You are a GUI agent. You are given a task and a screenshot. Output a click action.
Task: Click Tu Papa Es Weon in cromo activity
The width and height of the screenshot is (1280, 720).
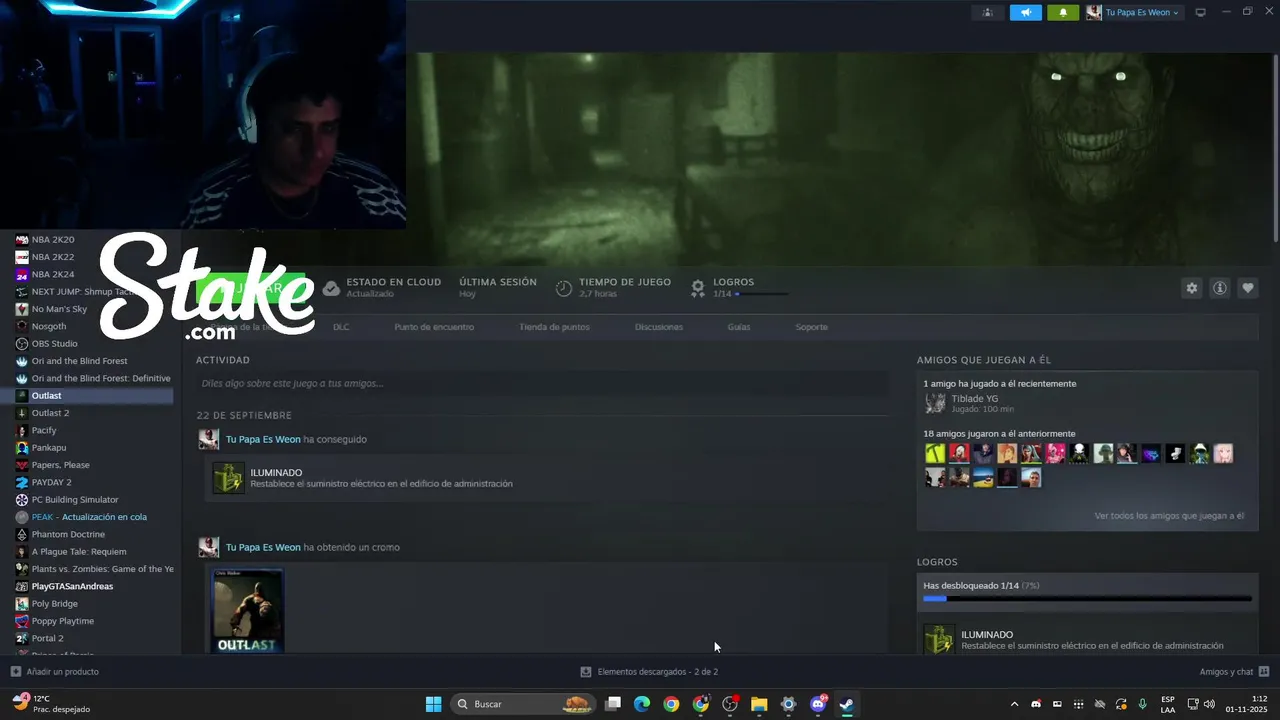point(263,547)
